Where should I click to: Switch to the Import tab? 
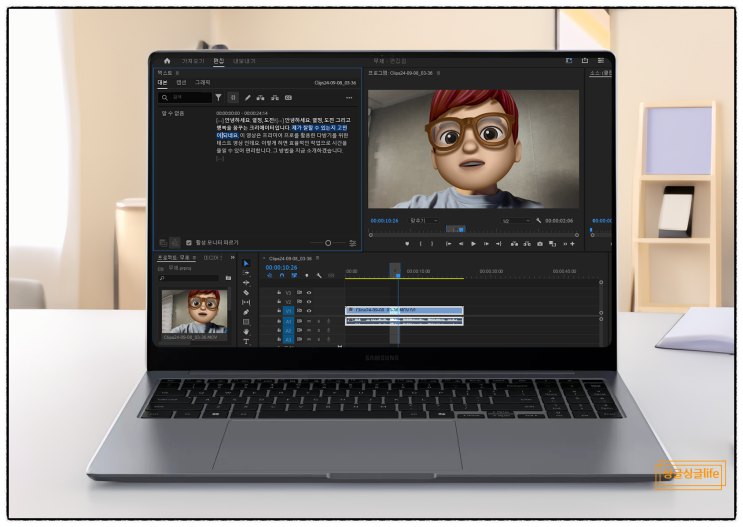click(x=193, y=61)
